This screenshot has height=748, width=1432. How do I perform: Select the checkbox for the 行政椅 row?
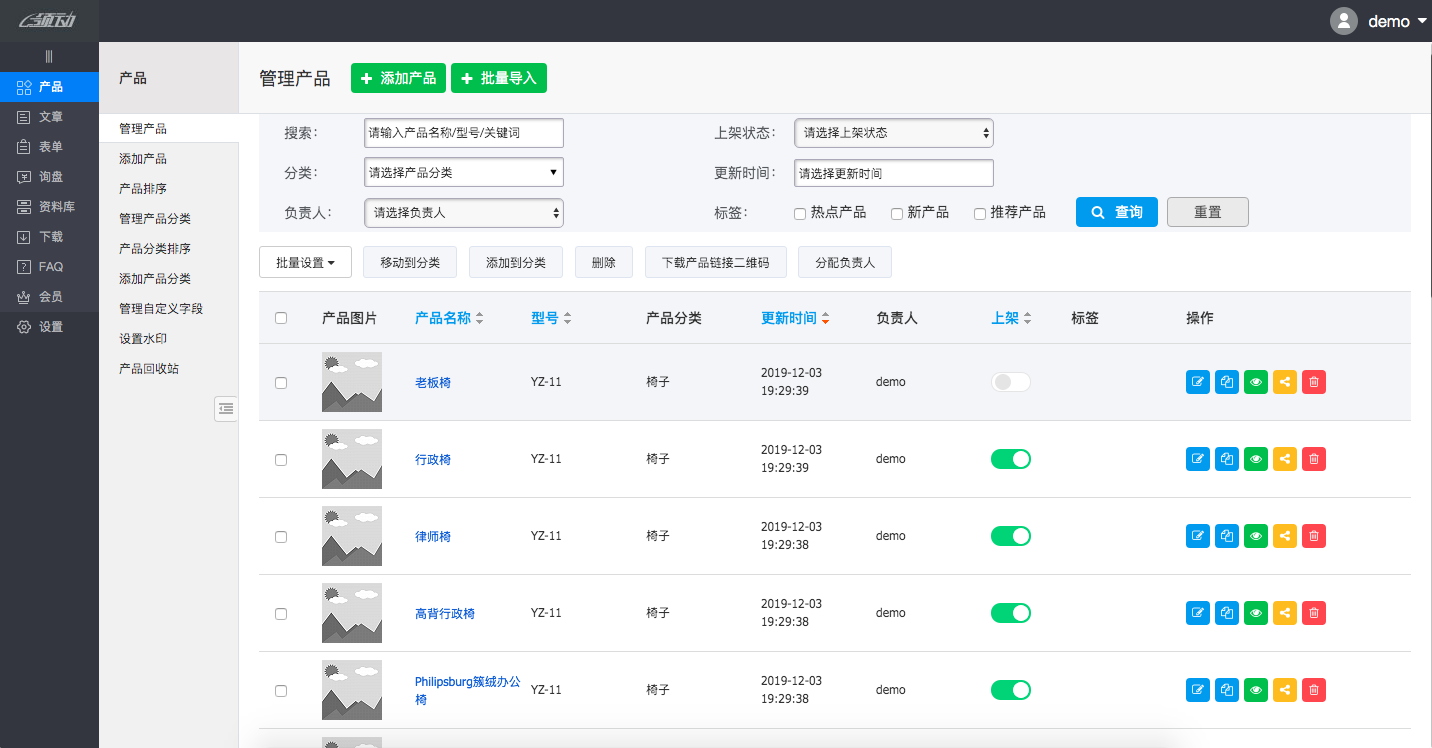tap(281, 459)
